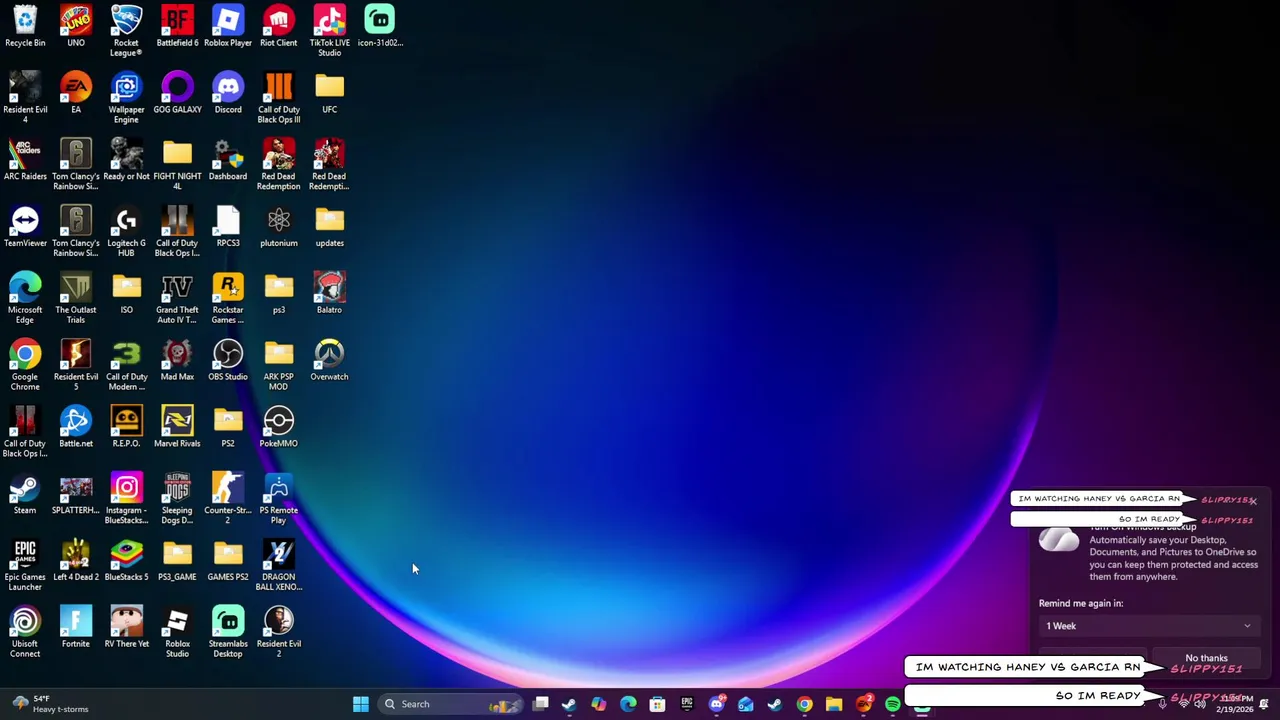Expand the 1 Week reminder dropdown
Screen dimensions: 1280x720
(1149, 626)
